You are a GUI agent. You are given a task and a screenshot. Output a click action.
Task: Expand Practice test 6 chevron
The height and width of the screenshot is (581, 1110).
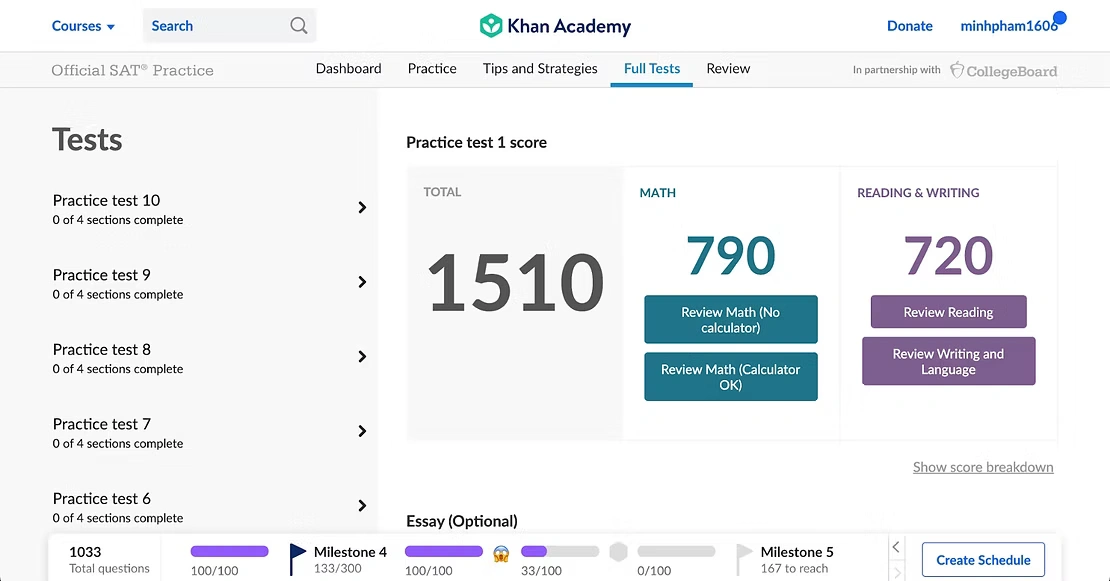(x=362, y=505)
